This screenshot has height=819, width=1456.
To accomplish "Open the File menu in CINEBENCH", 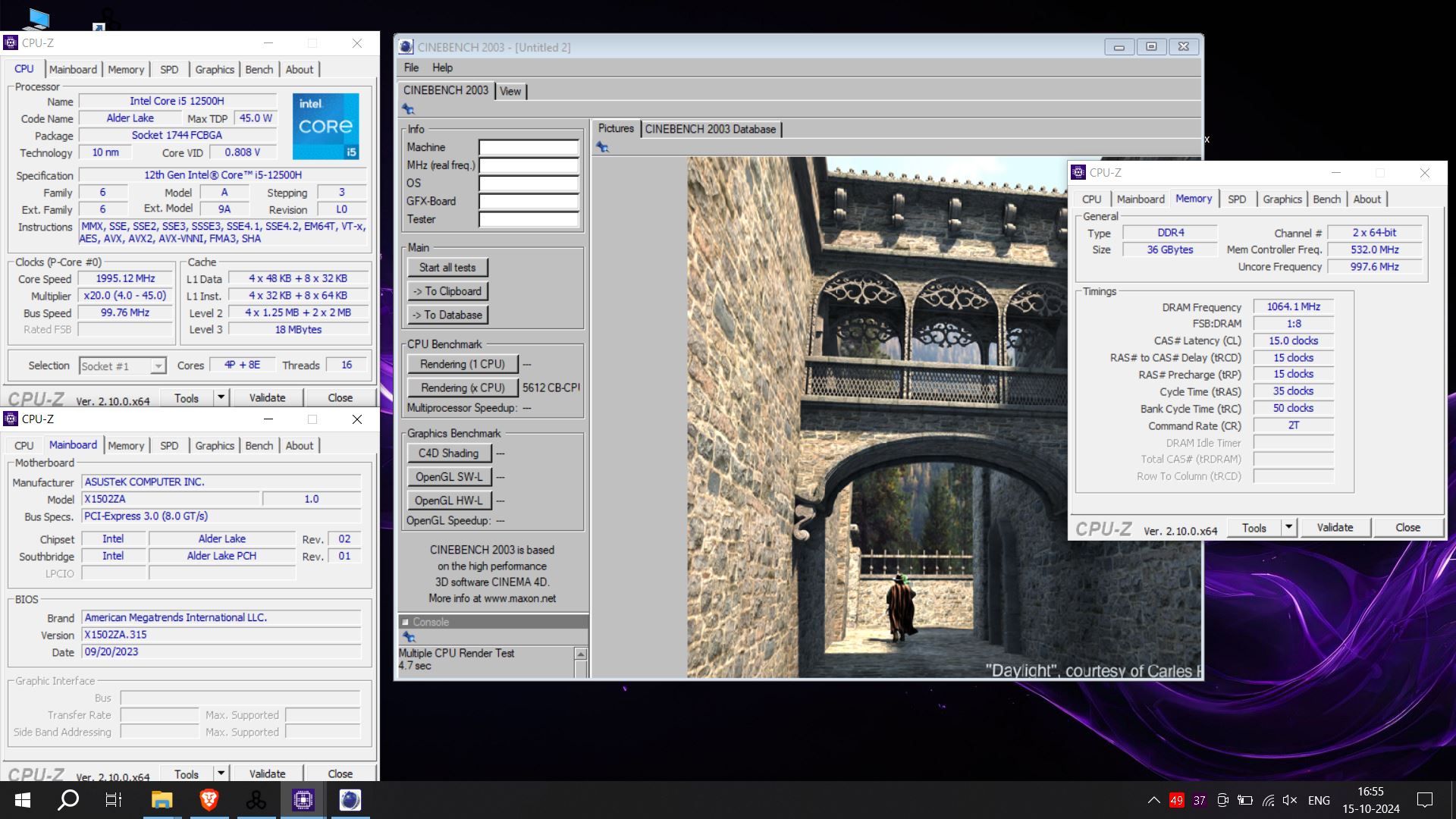I will point(411,67).
